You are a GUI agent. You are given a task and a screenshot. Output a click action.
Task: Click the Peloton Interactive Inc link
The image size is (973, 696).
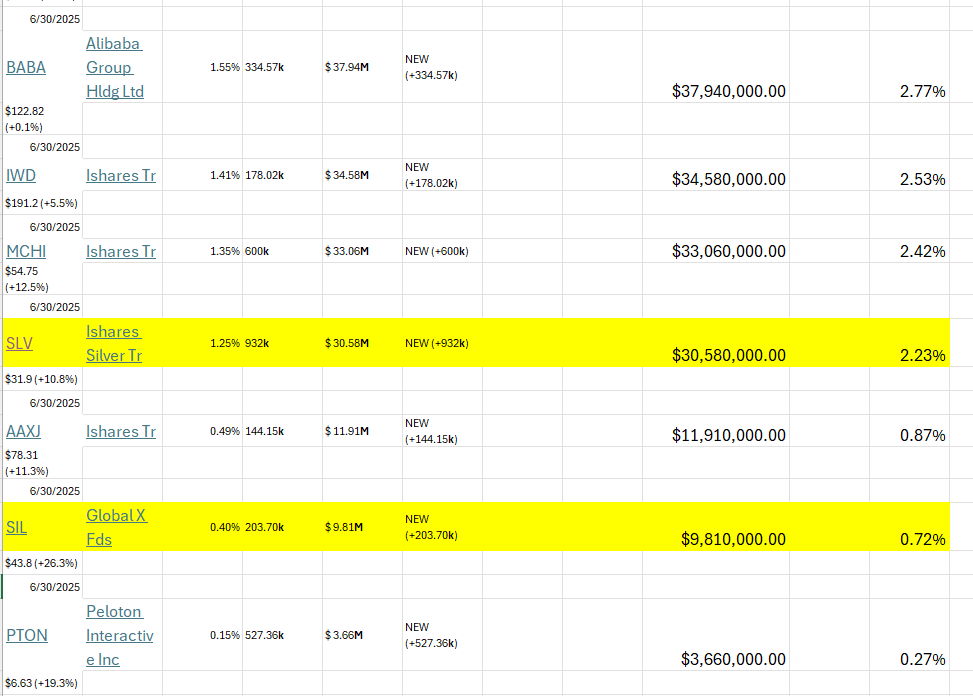tap(119, 635)
